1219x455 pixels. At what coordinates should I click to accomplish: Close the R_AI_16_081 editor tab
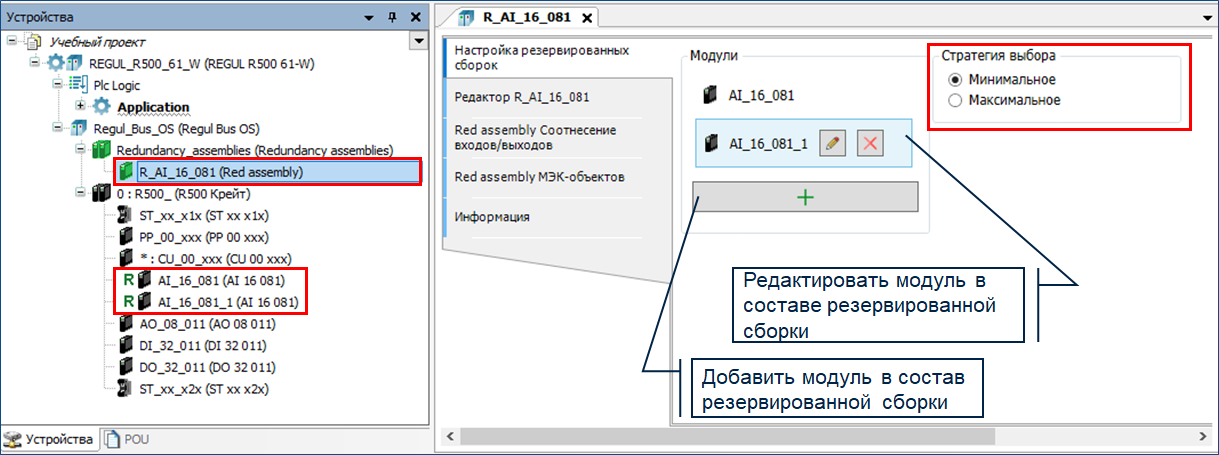[587, 17]
